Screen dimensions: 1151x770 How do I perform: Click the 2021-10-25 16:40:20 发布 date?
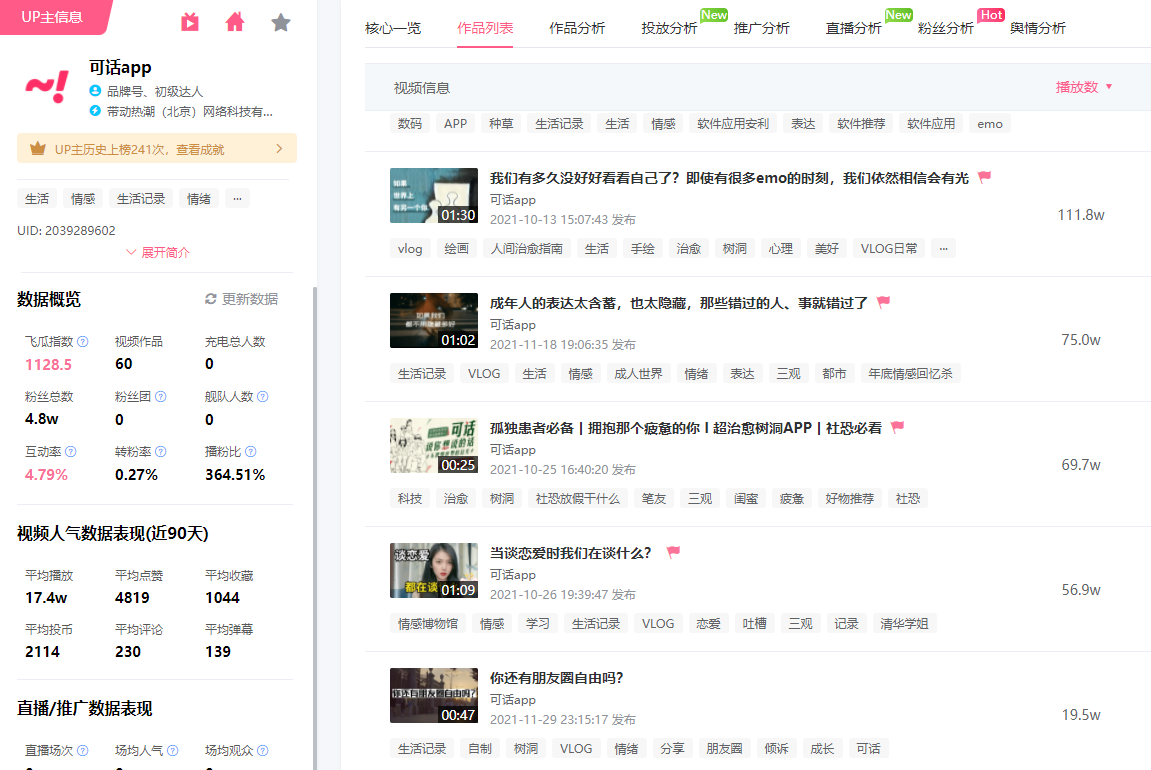(x=563, y=470)
